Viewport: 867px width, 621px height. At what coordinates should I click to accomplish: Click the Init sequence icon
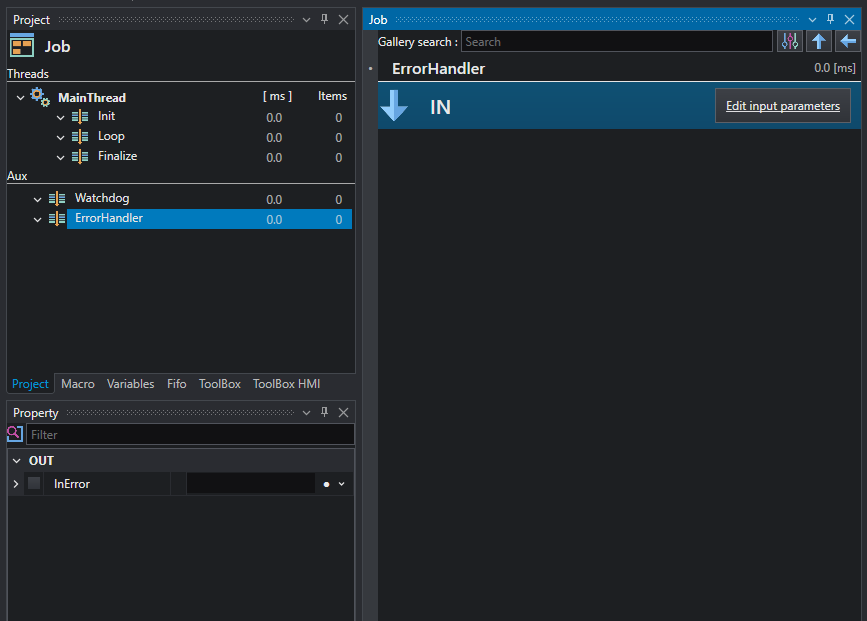coord(80,117)
